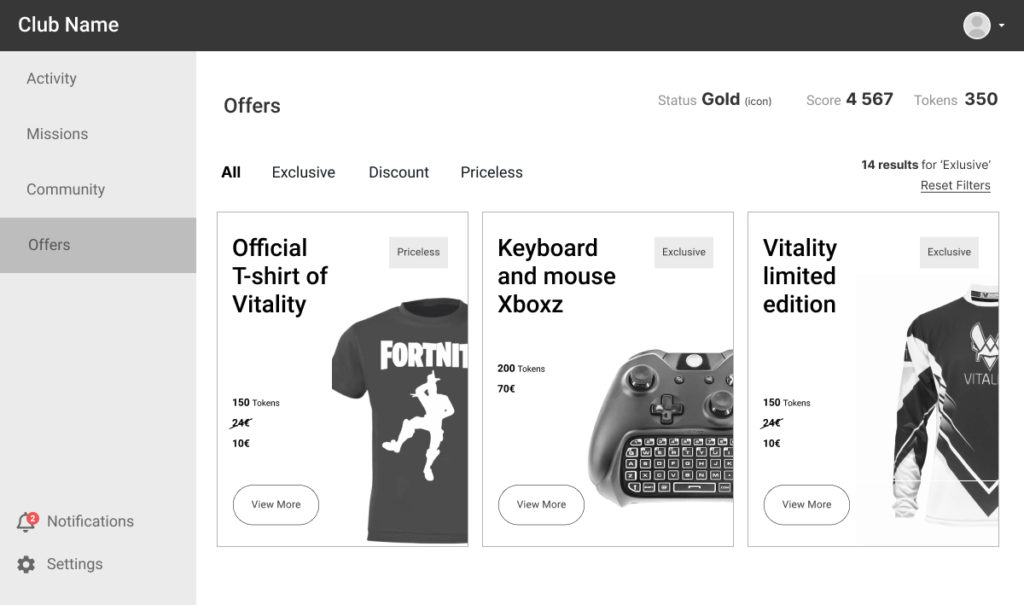
Task: Click the Settings gear icon
Action: (x=26, y=564)
